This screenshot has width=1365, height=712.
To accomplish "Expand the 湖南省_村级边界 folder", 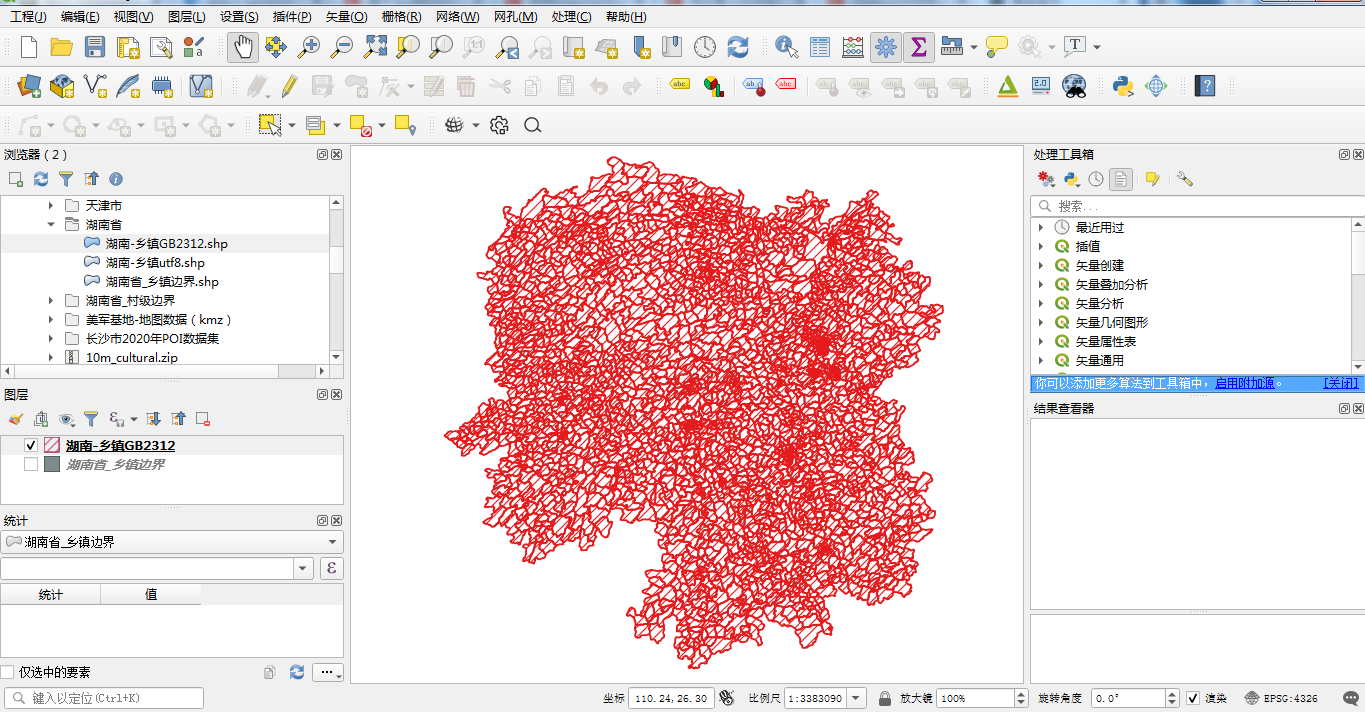I will click(x=51, y=300).
